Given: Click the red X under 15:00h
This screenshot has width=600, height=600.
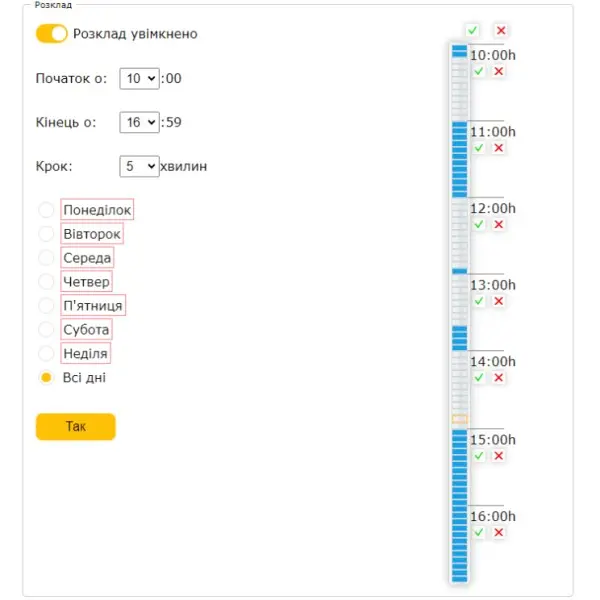Looking at the screenshot, I should 498,456.
